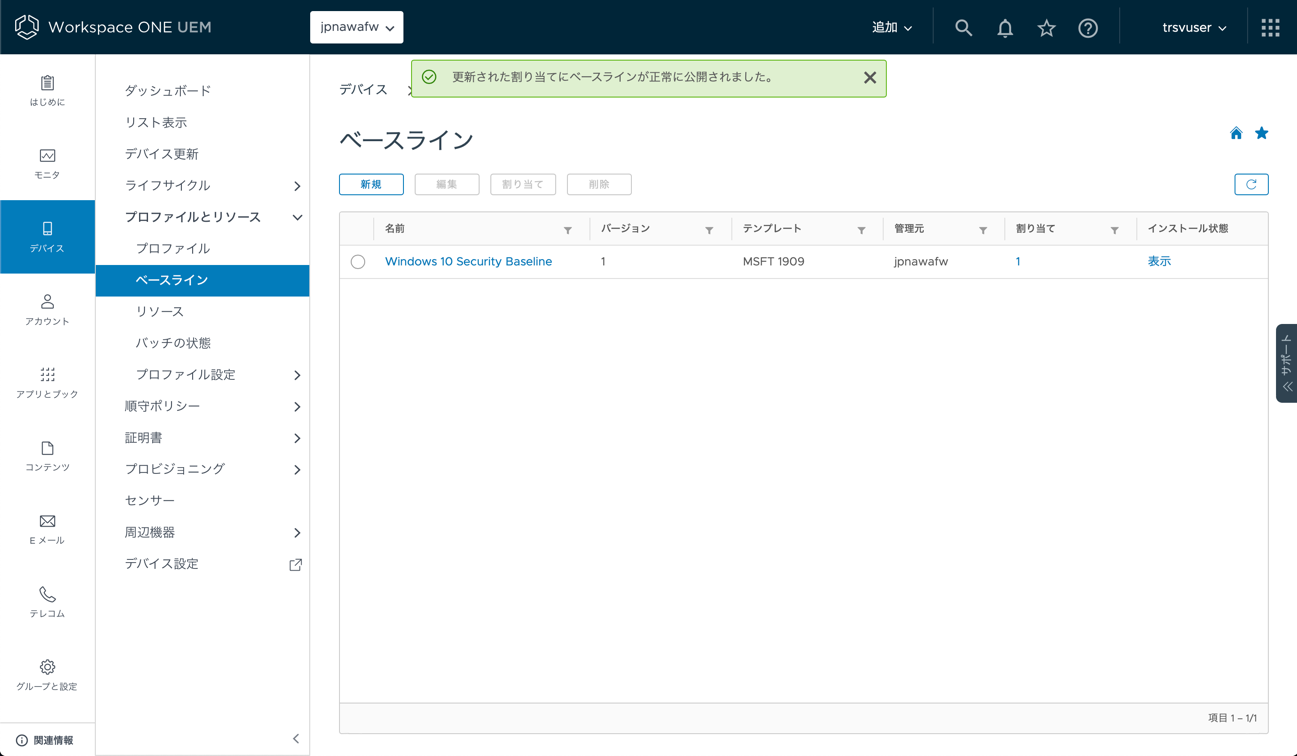Click the 項目 1 – 1/1 footer text
Viewport: 1297px width, 756px height.
click(1232, 718)
